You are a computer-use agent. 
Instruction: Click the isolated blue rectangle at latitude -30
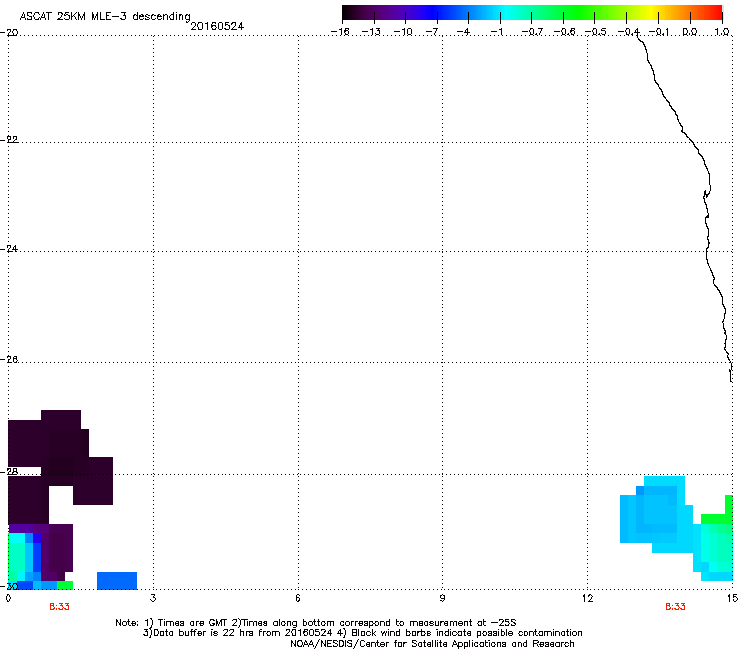117,581
